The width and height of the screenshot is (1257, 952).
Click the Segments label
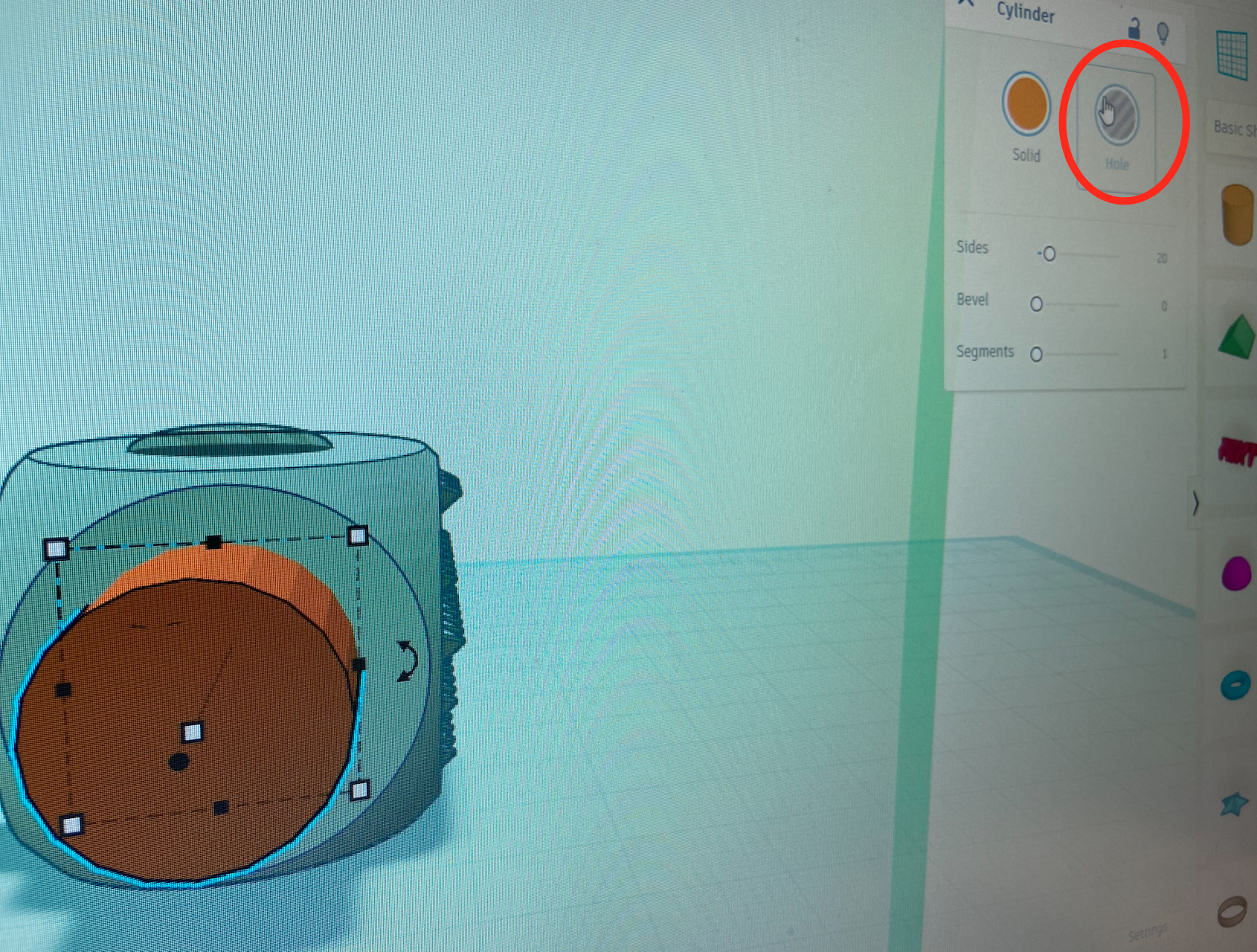(x=985, y=351)
